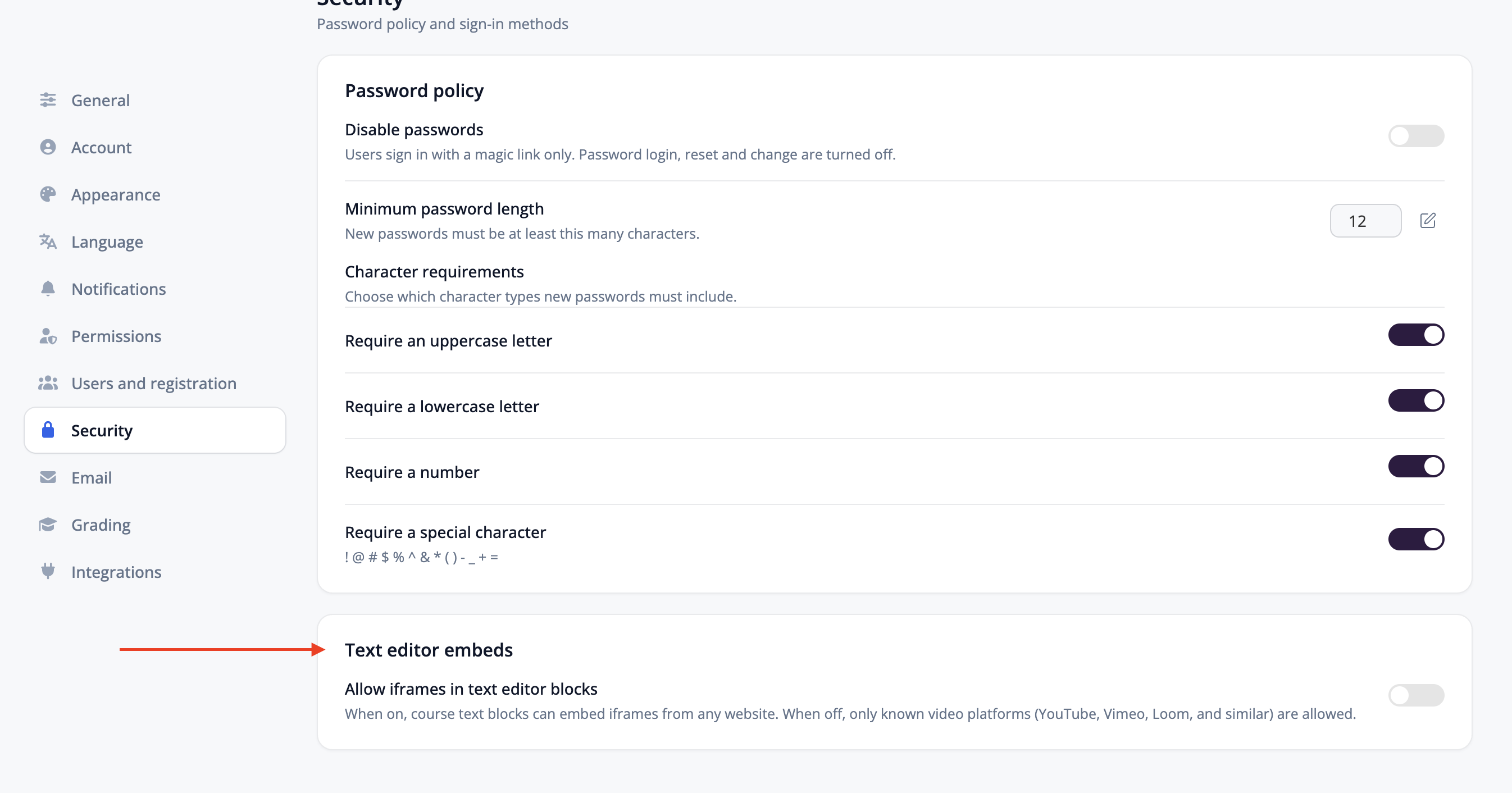Click the edit pencil icon for minimum password length
The height and width of the screenshot is (793, 1512).
pyautogui.click(x=1428, y=221)
